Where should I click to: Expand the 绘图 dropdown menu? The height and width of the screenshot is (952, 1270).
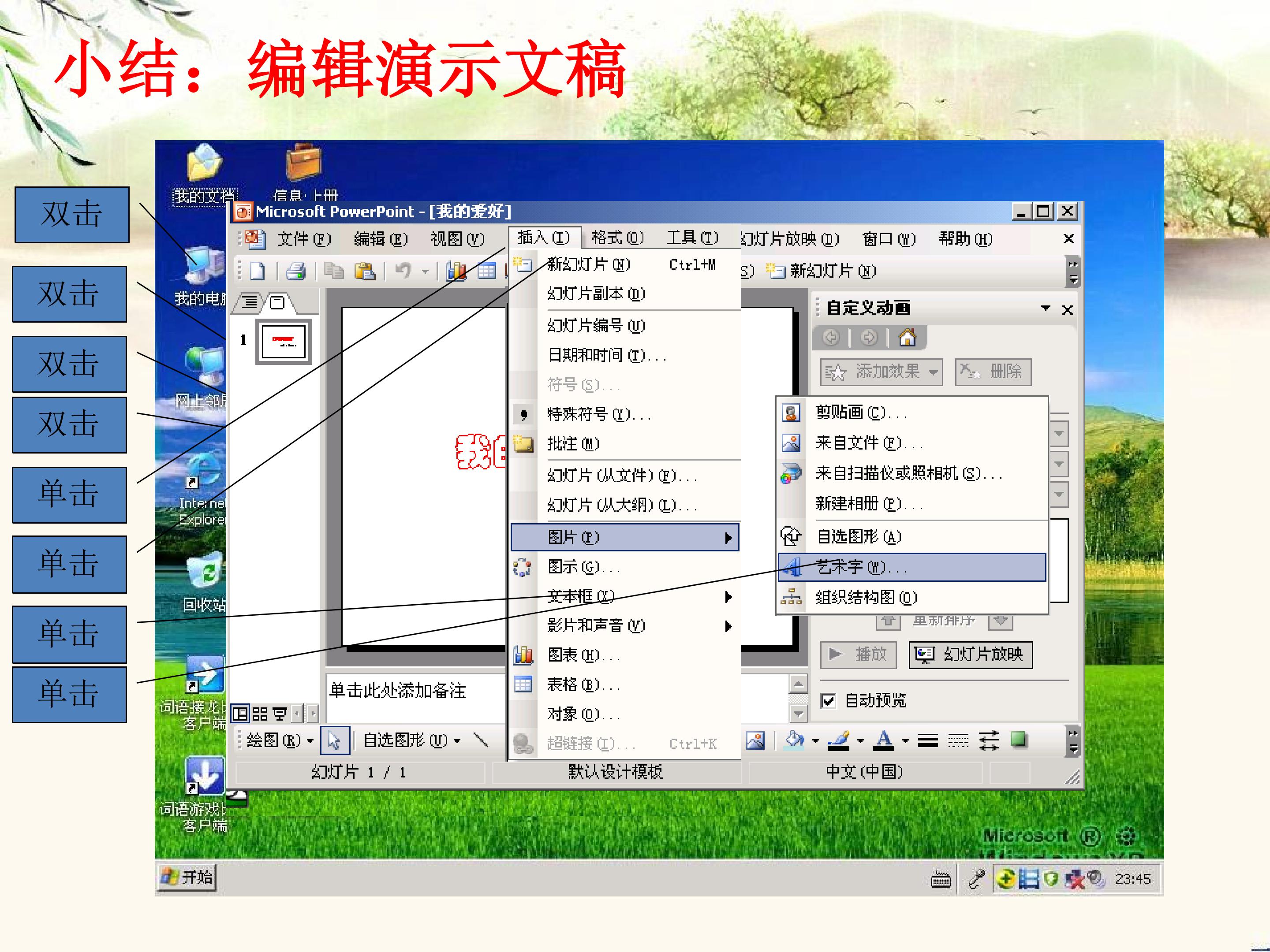pos(279,740)
